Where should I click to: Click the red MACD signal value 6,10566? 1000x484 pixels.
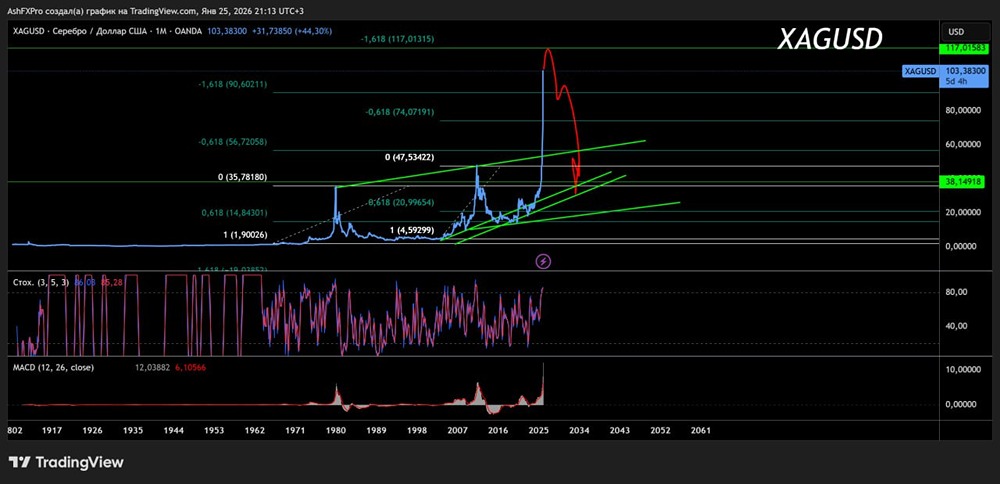(189, 368)
